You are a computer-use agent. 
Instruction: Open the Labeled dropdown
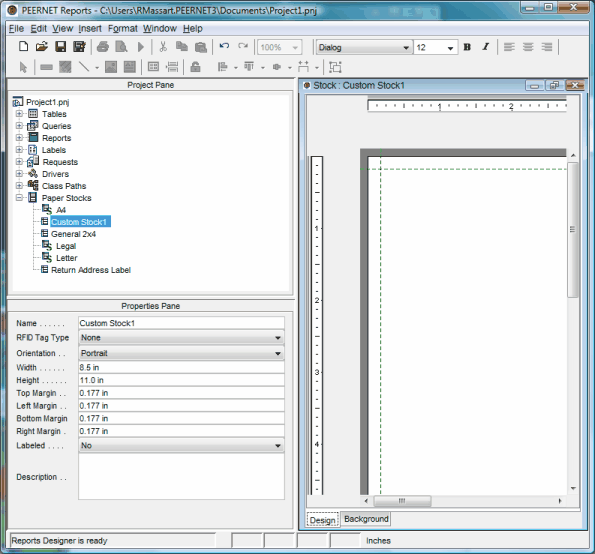pyautogui.click(x=181, y=445)
